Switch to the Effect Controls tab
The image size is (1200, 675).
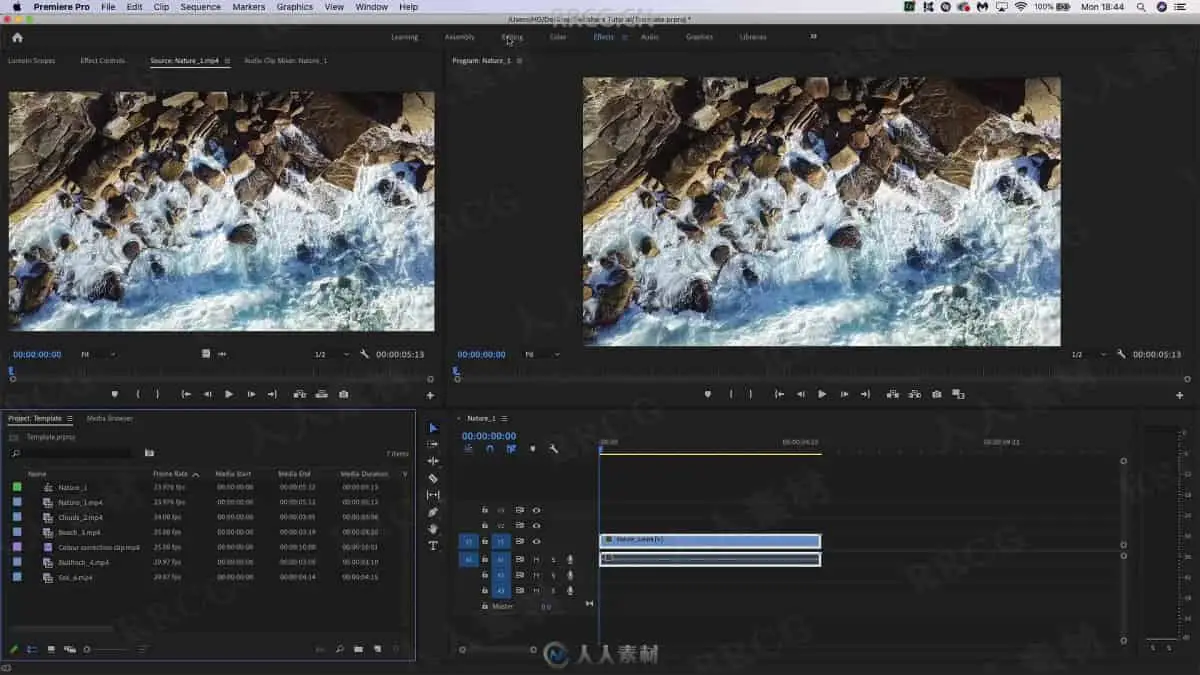(x=103, y=61)
